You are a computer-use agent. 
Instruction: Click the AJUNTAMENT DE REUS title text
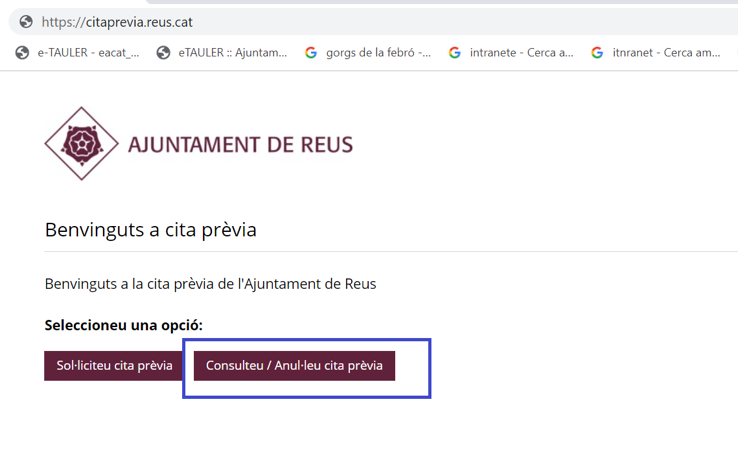pos(241,144)
